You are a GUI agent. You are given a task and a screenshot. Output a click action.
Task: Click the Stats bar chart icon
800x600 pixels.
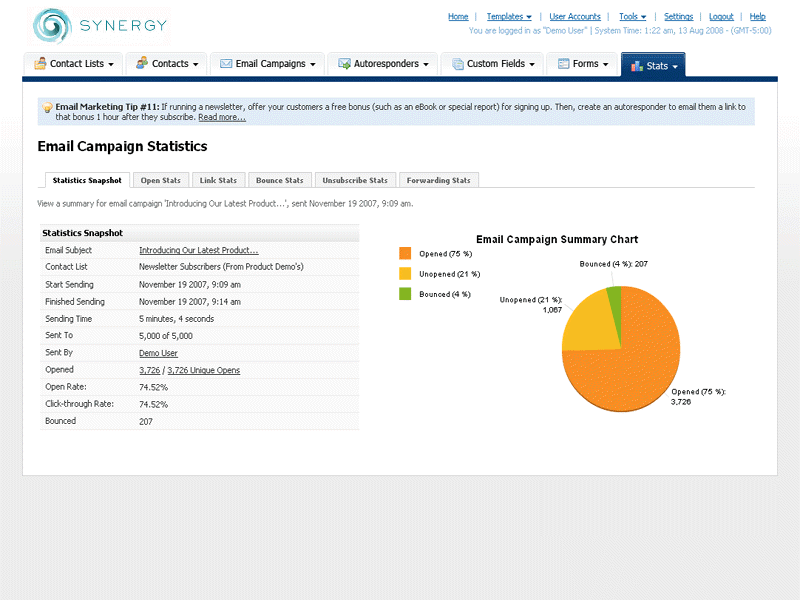[x=636, y=66]
